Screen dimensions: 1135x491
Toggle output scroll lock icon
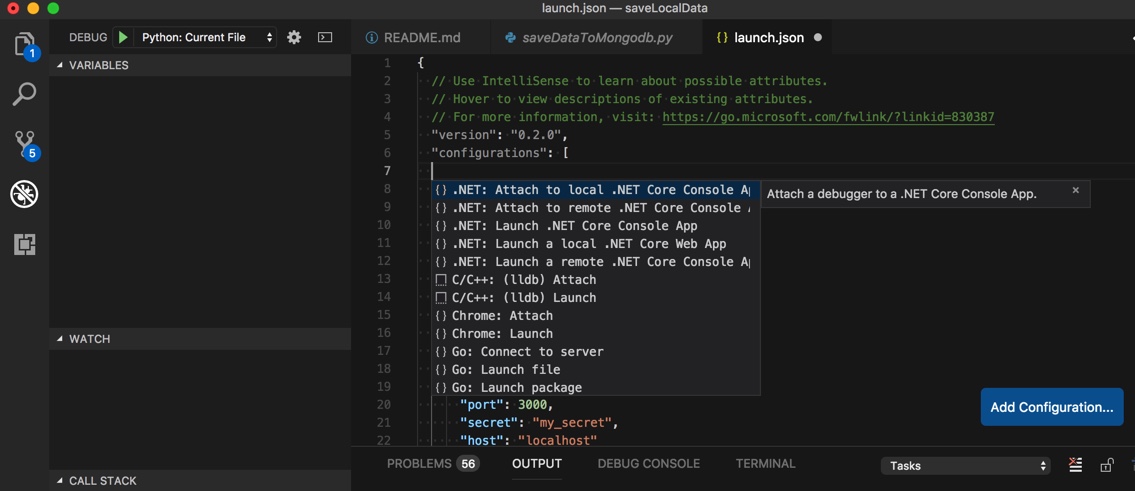tap(1106, 465)
